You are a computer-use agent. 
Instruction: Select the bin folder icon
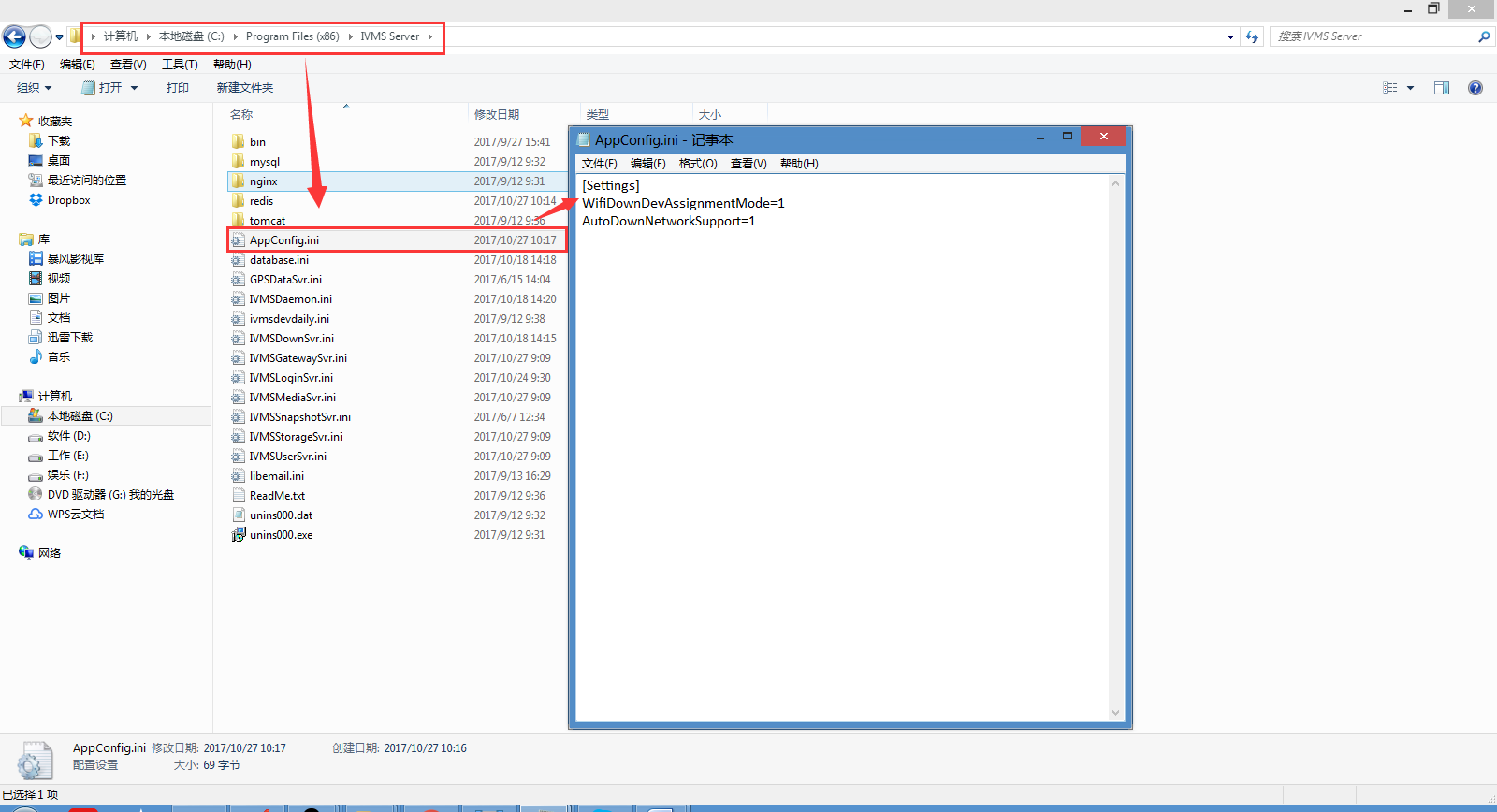click(x=238, y=142)
